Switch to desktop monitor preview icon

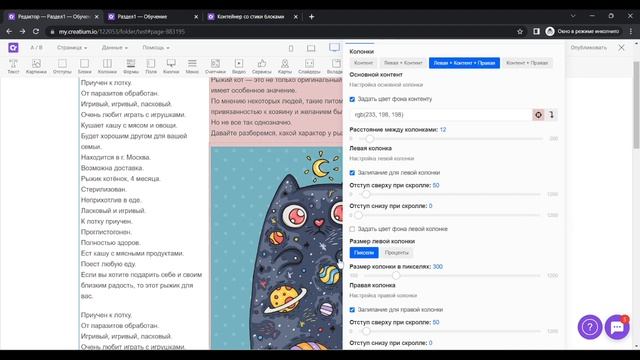click(335, 47)
